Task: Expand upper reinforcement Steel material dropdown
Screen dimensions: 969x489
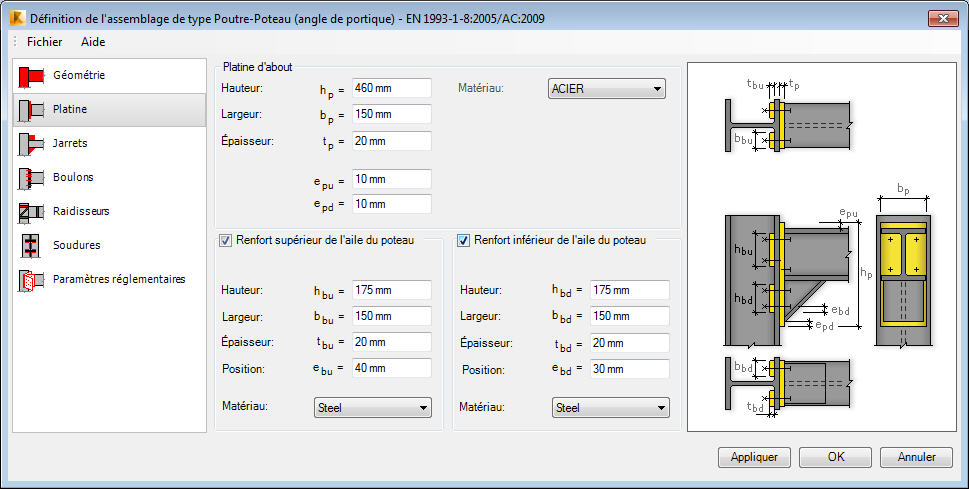Action: [373, 407]
